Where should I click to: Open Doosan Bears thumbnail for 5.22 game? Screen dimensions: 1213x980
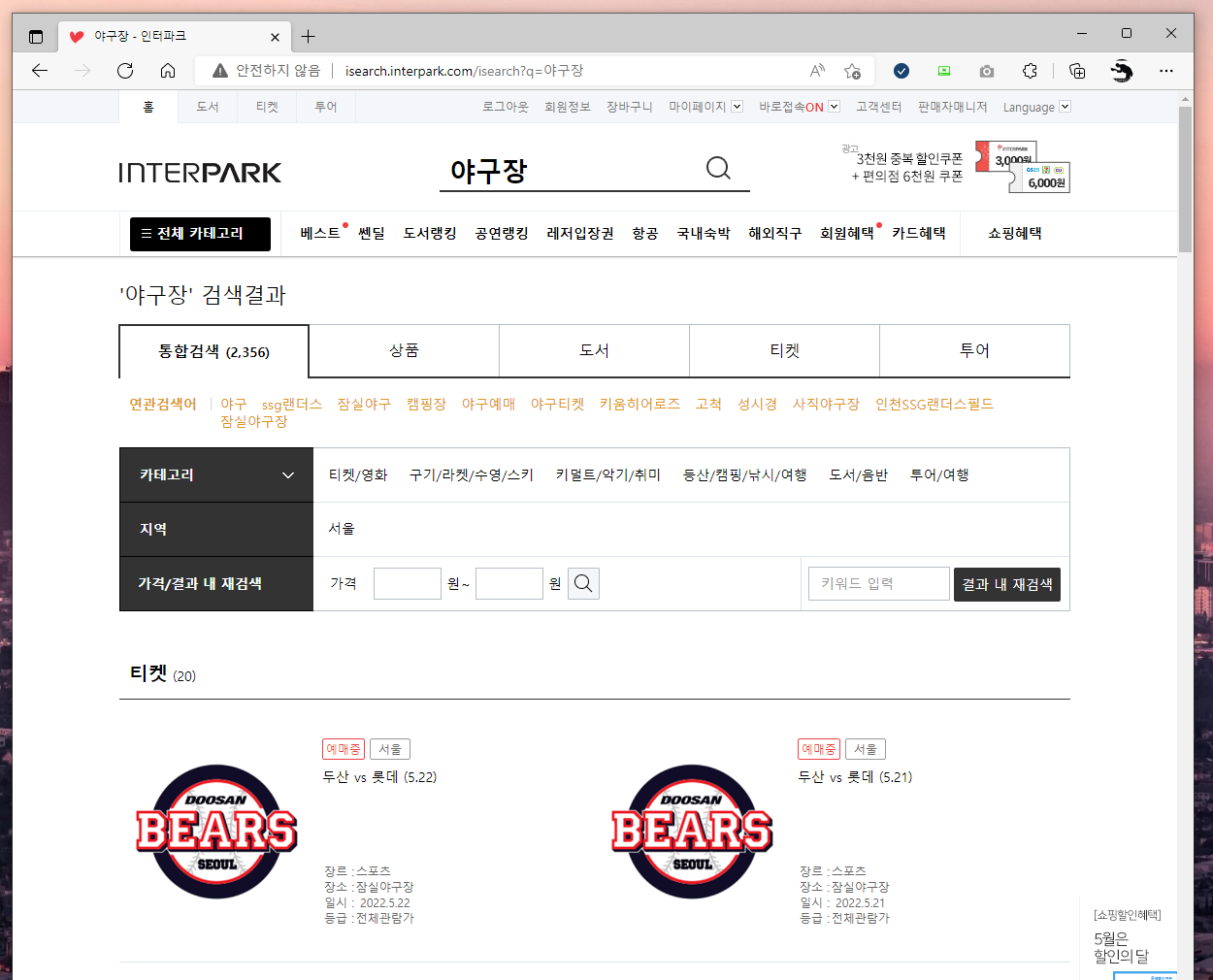[216, 832]
